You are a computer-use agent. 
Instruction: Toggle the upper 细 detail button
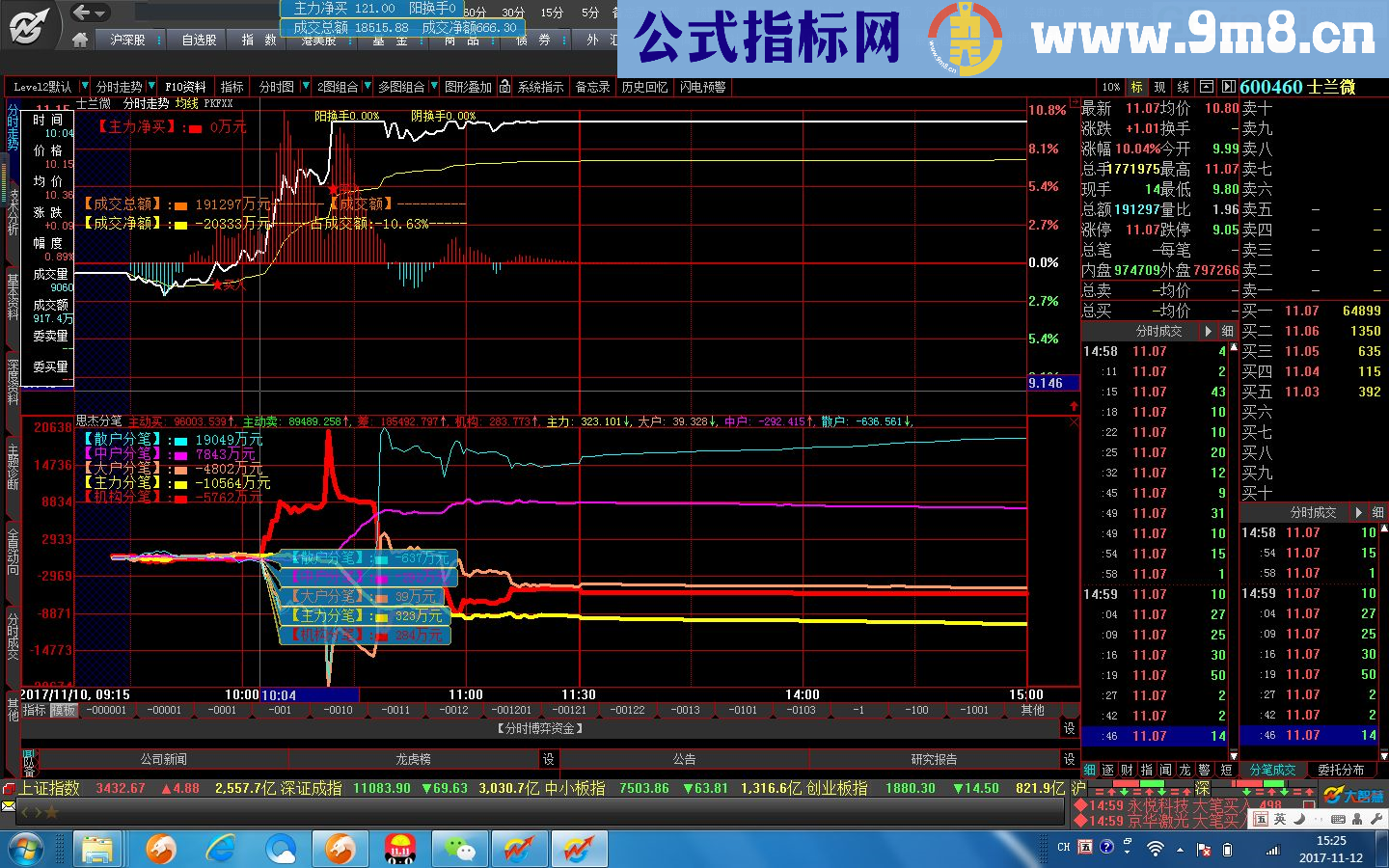click(x=1227, y=331)
